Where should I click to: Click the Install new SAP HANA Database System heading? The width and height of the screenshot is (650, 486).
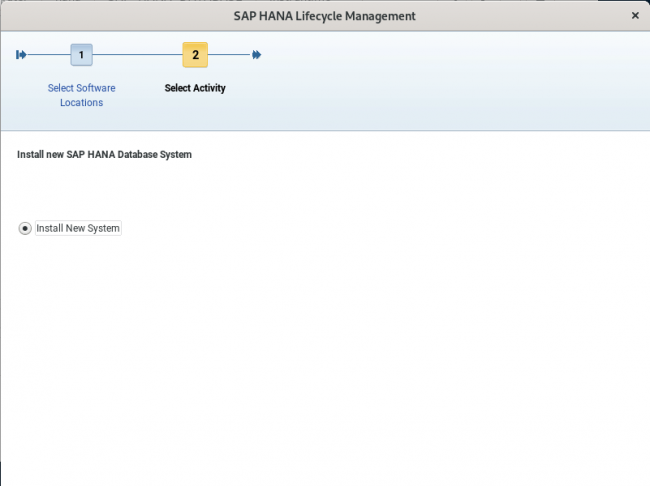point(104,154)
